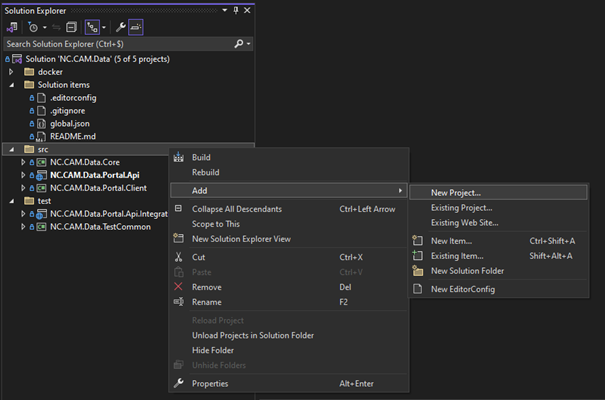Click Existing Item in the submenu

[459, 256]
